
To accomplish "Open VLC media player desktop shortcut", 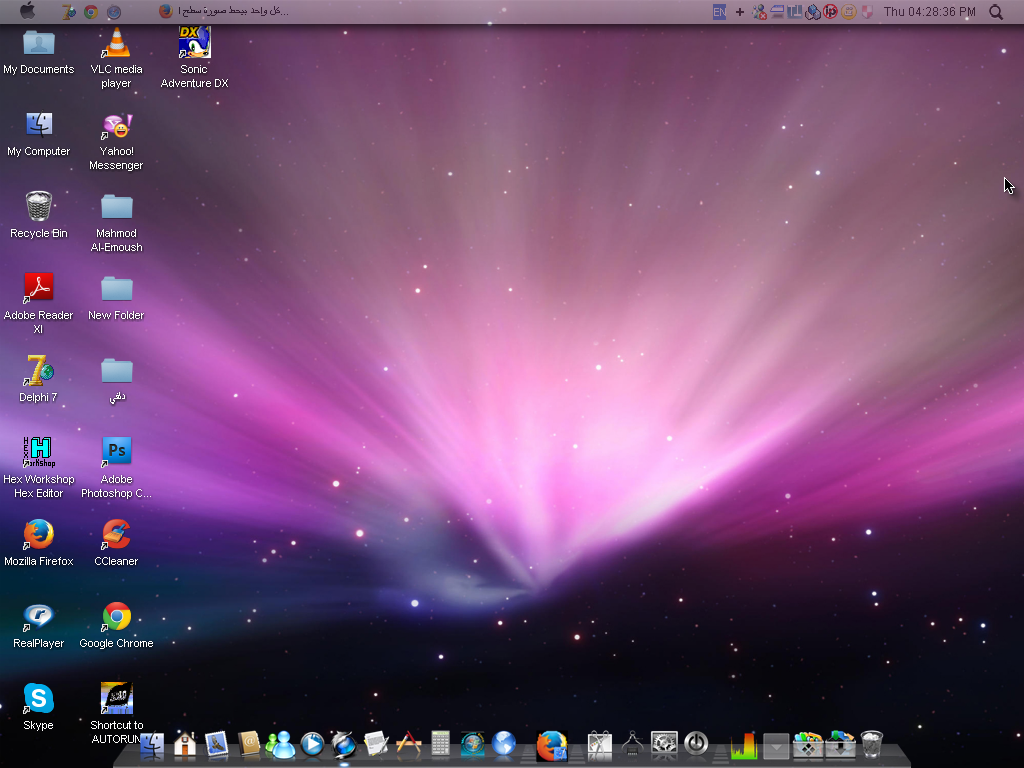I will [x=117, y=44].
